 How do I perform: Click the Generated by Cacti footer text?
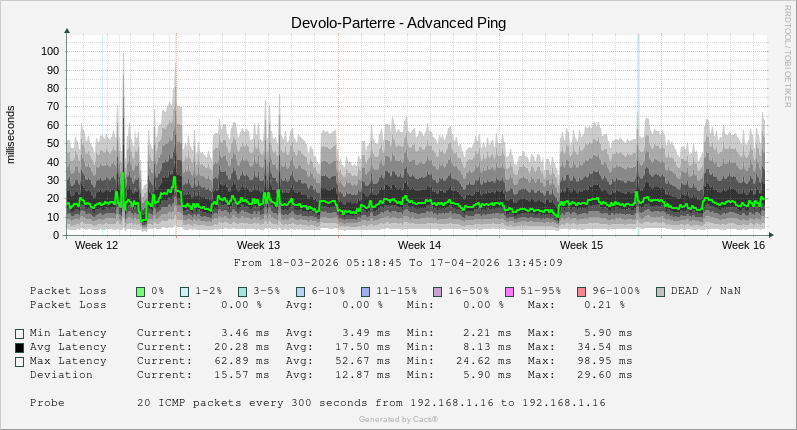398,419
